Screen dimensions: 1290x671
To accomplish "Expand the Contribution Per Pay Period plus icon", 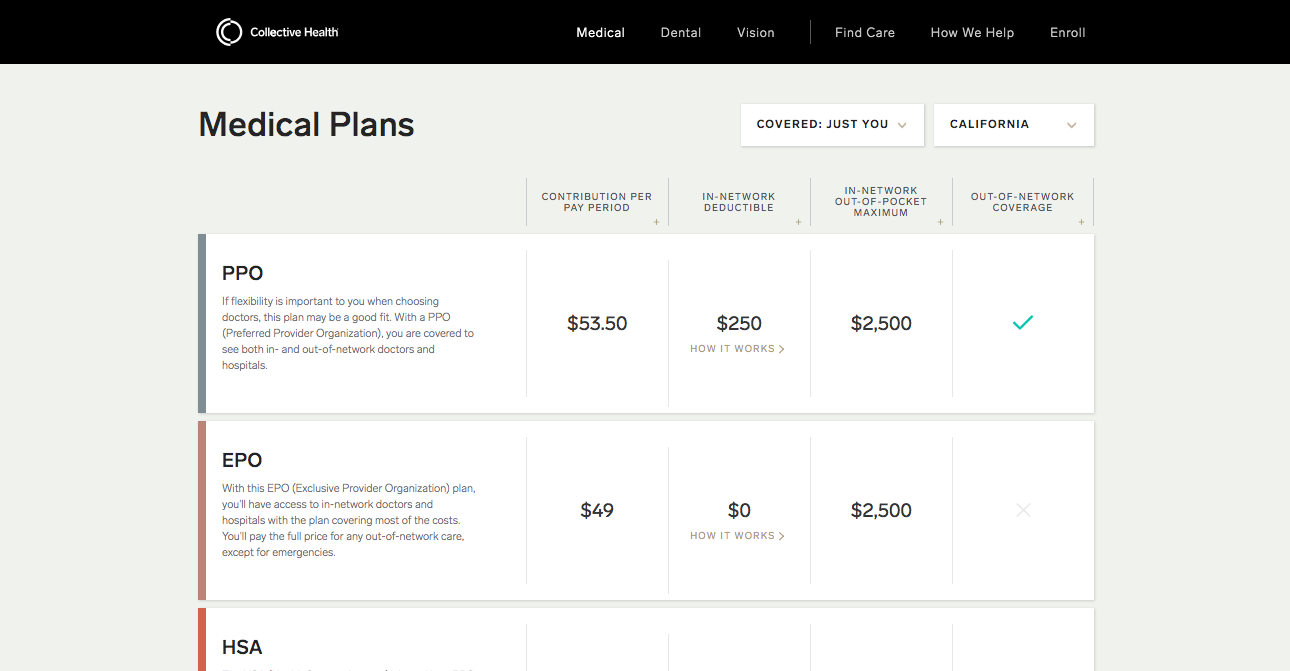I will pos(656,222).
